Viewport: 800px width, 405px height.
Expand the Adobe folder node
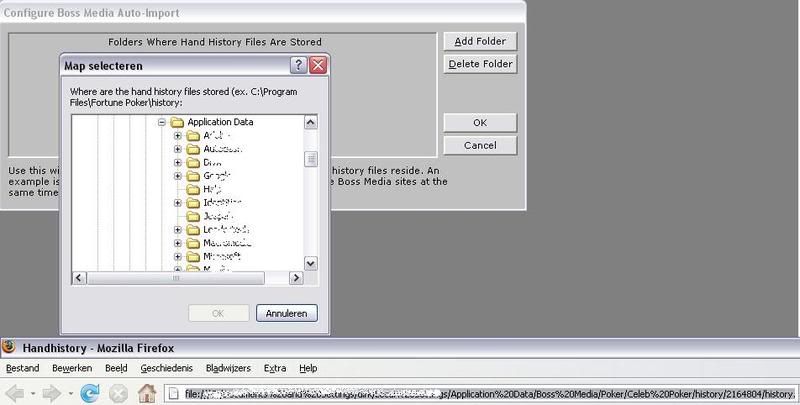[178, 136]
